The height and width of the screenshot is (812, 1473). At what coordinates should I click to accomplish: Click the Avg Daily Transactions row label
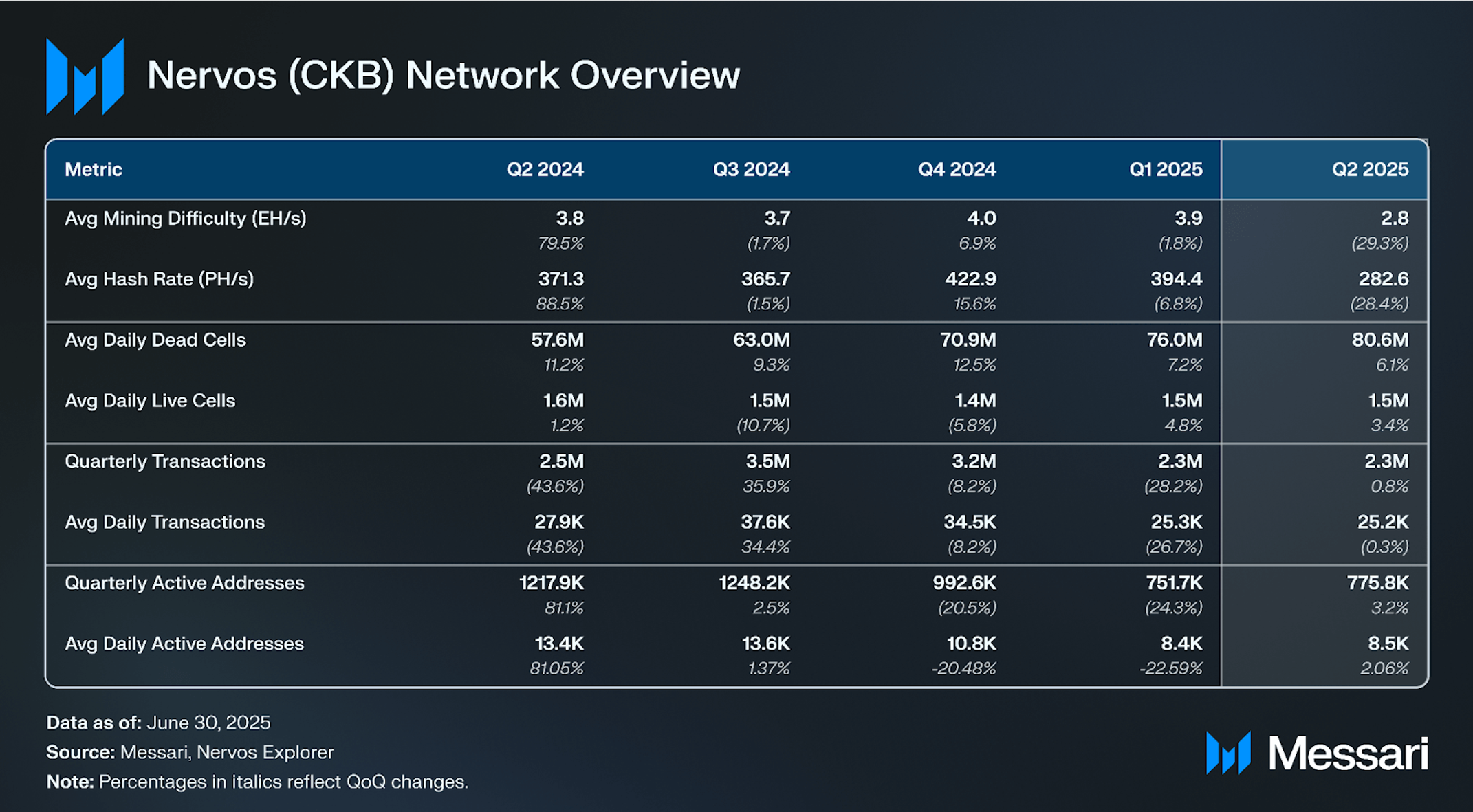[x=165, y=523]
